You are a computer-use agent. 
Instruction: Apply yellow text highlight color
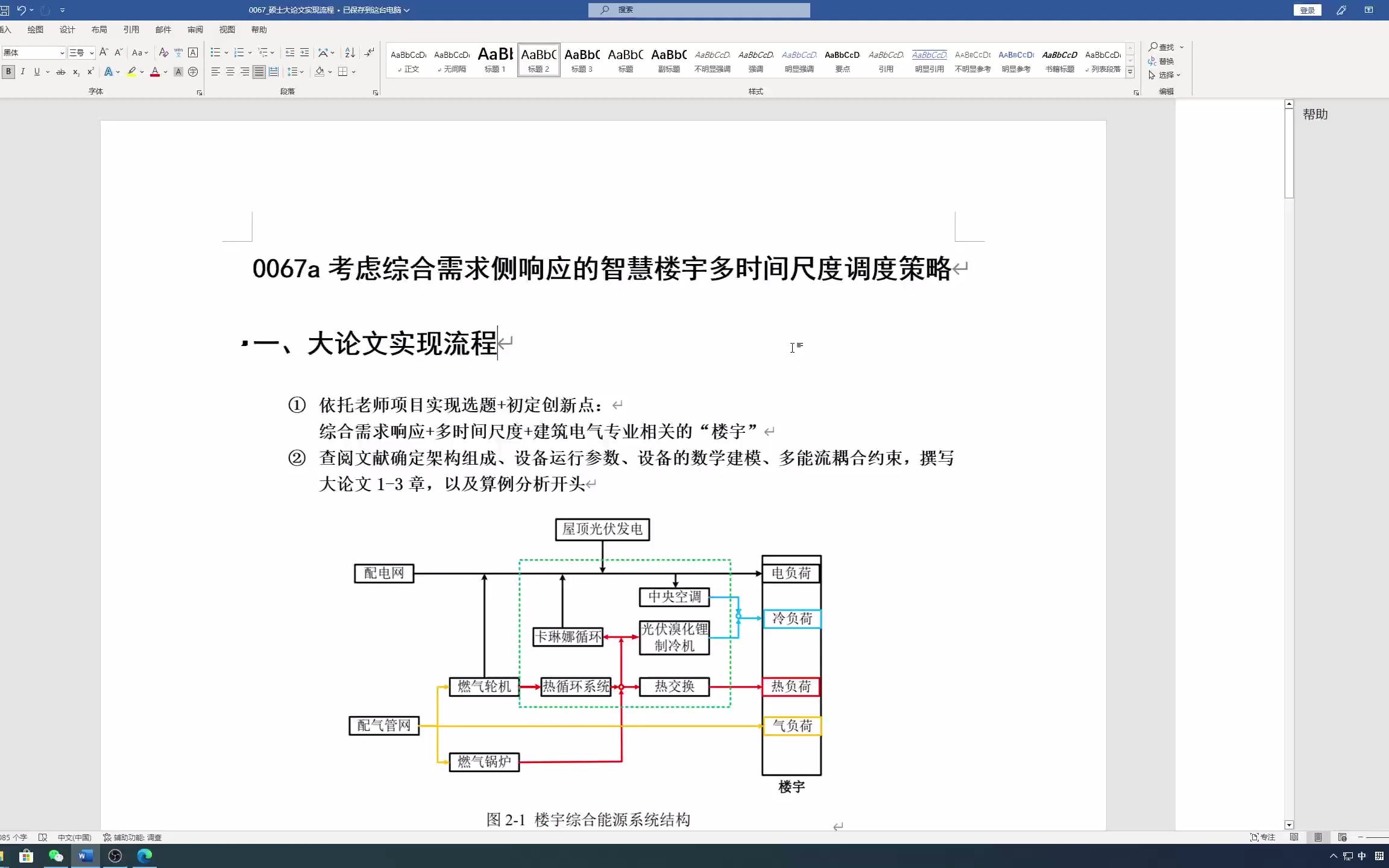point(131,72)
